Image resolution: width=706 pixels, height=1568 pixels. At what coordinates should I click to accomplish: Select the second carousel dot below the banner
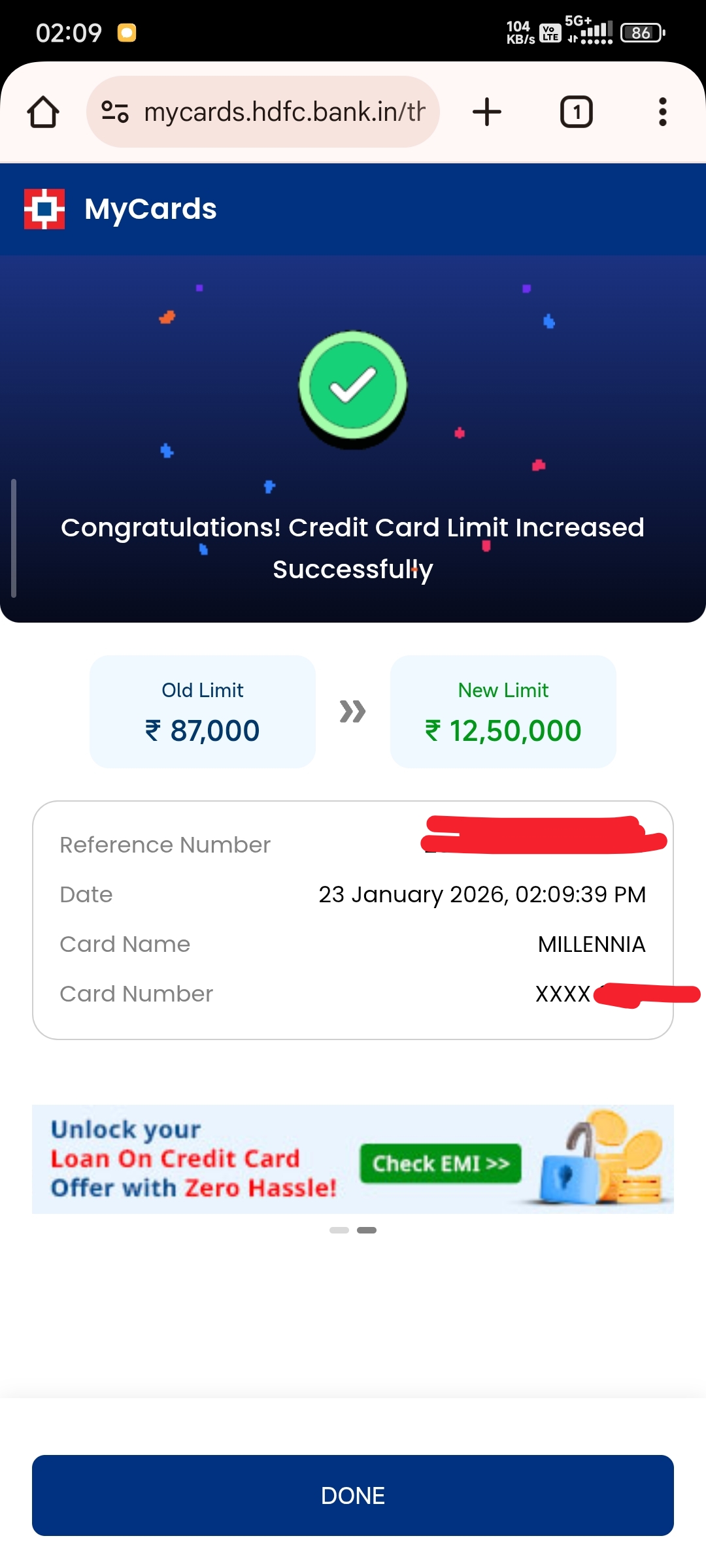(x=367, y=1229)
